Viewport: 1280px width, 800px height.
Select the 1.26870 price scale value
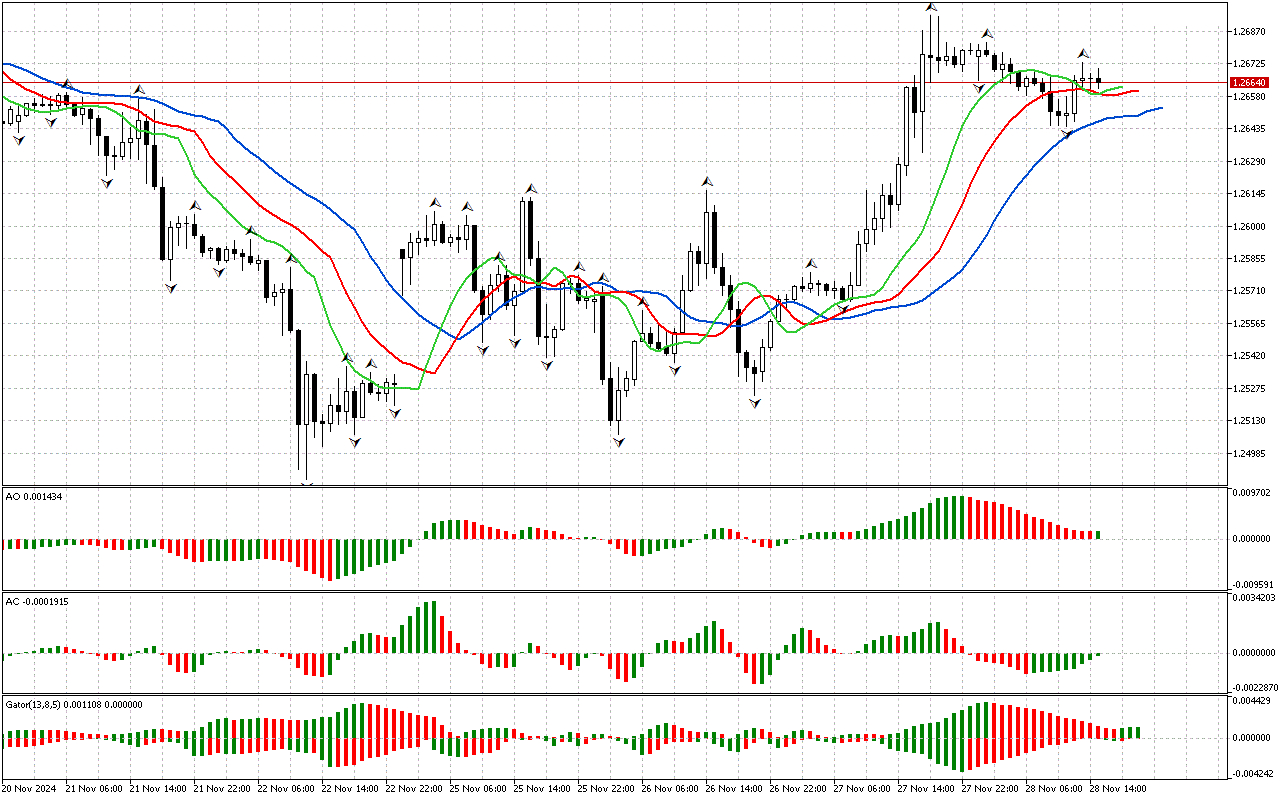point(1250,32)
